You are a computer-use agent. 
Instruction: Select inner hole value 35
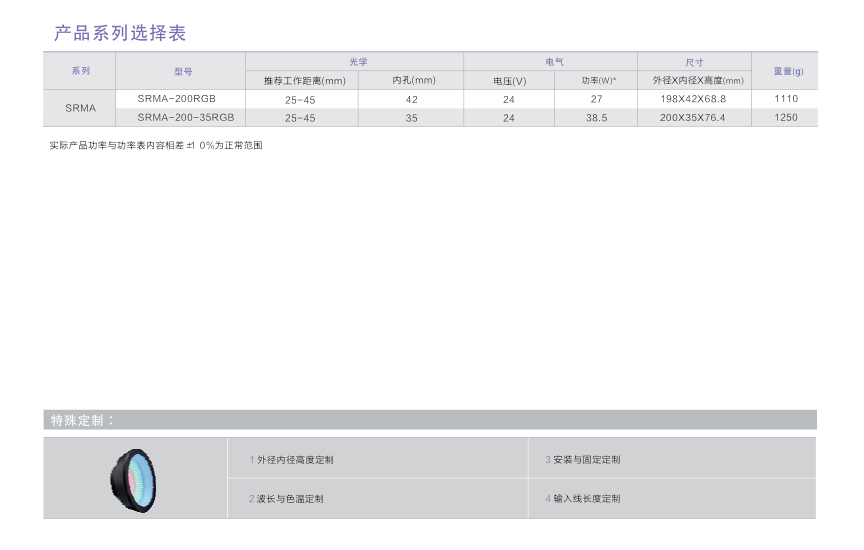pyautogui.click(x=412, y=118)
